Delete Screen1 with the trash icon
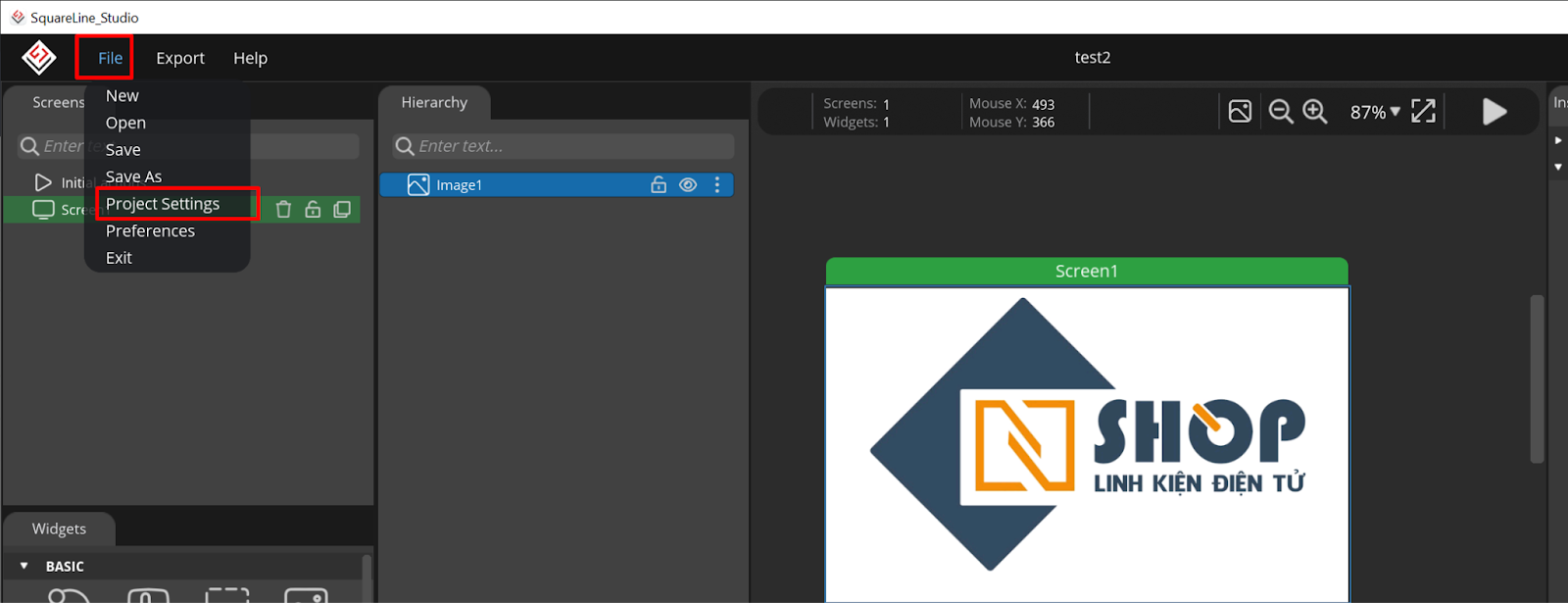The image size is (1568, 603). [x=283, y=209]
